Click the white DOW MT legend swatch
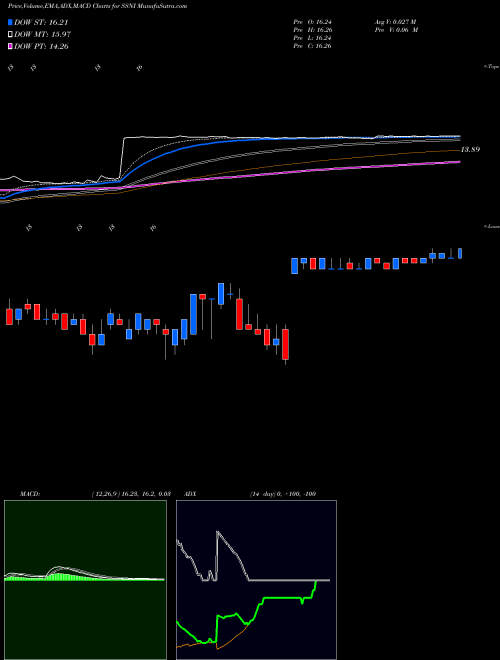The width and height of the screenshot is (500, 660). [11, 35]
